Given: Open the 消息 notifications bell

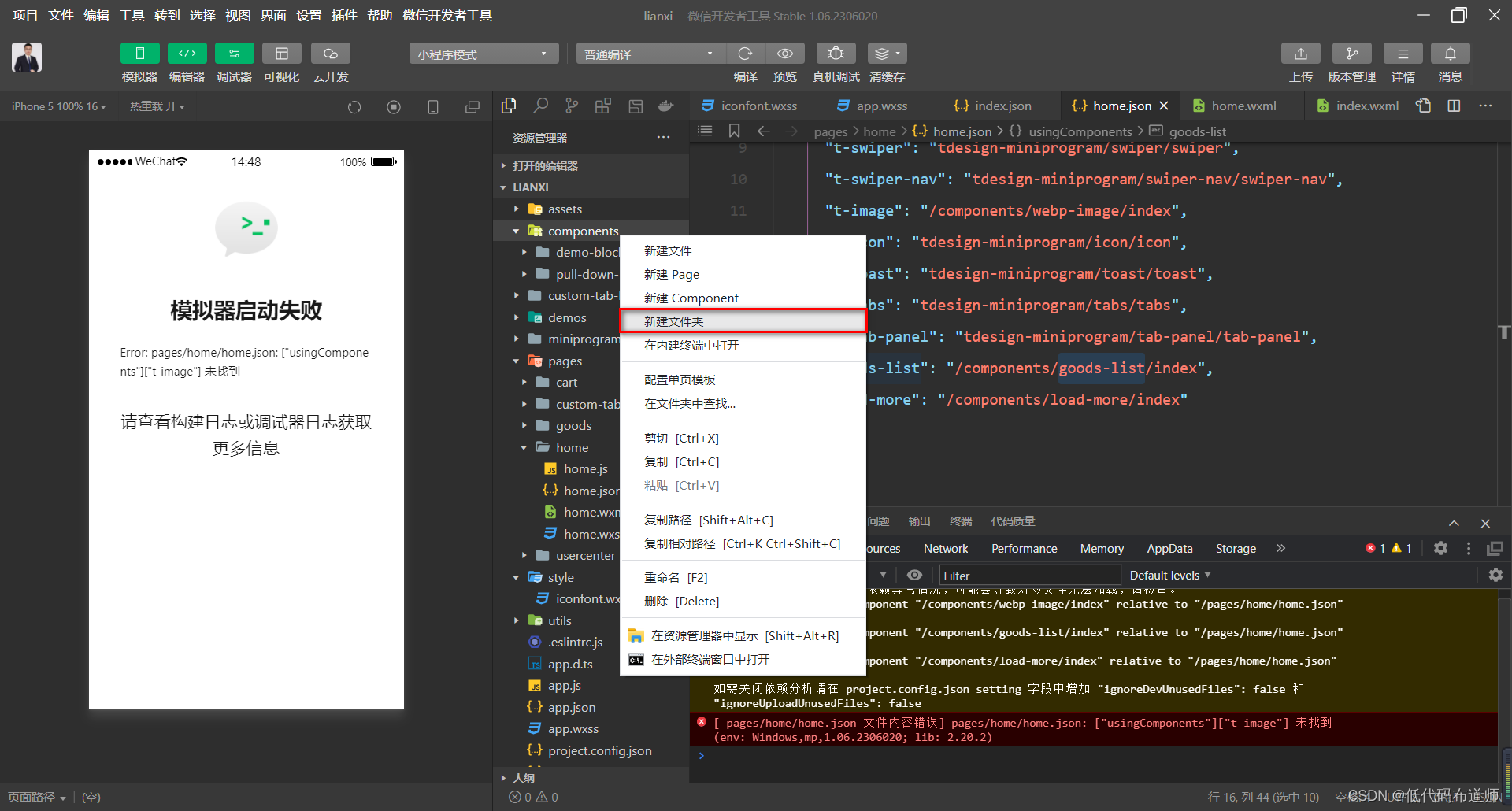Looking at the screenshot, I should 1450,54.
